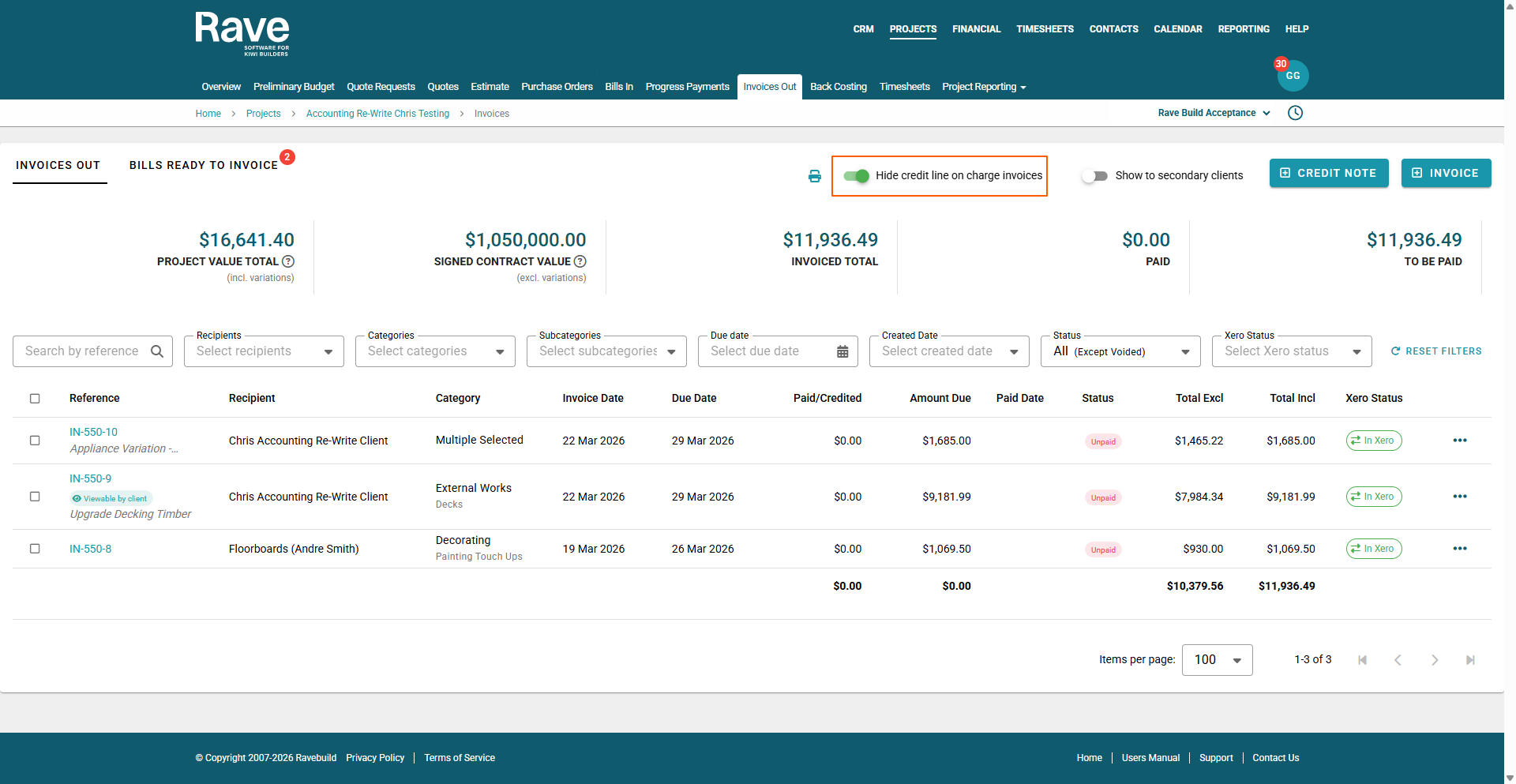Image resolution: width=1516 pixels, height=784 pixels.
Task: Open Items per page dropdown
Action: coord(1217,660)
